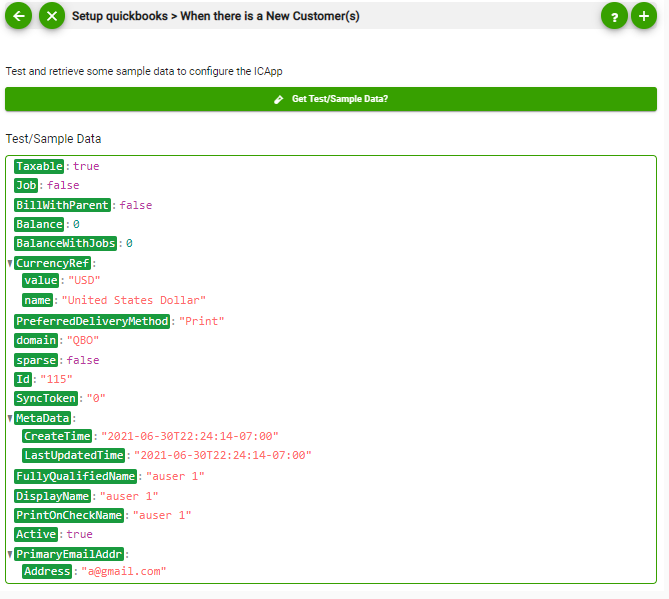669x599 pixels.
Task: Select the PrimaryEmailAddr key tag
Action: 69,554
